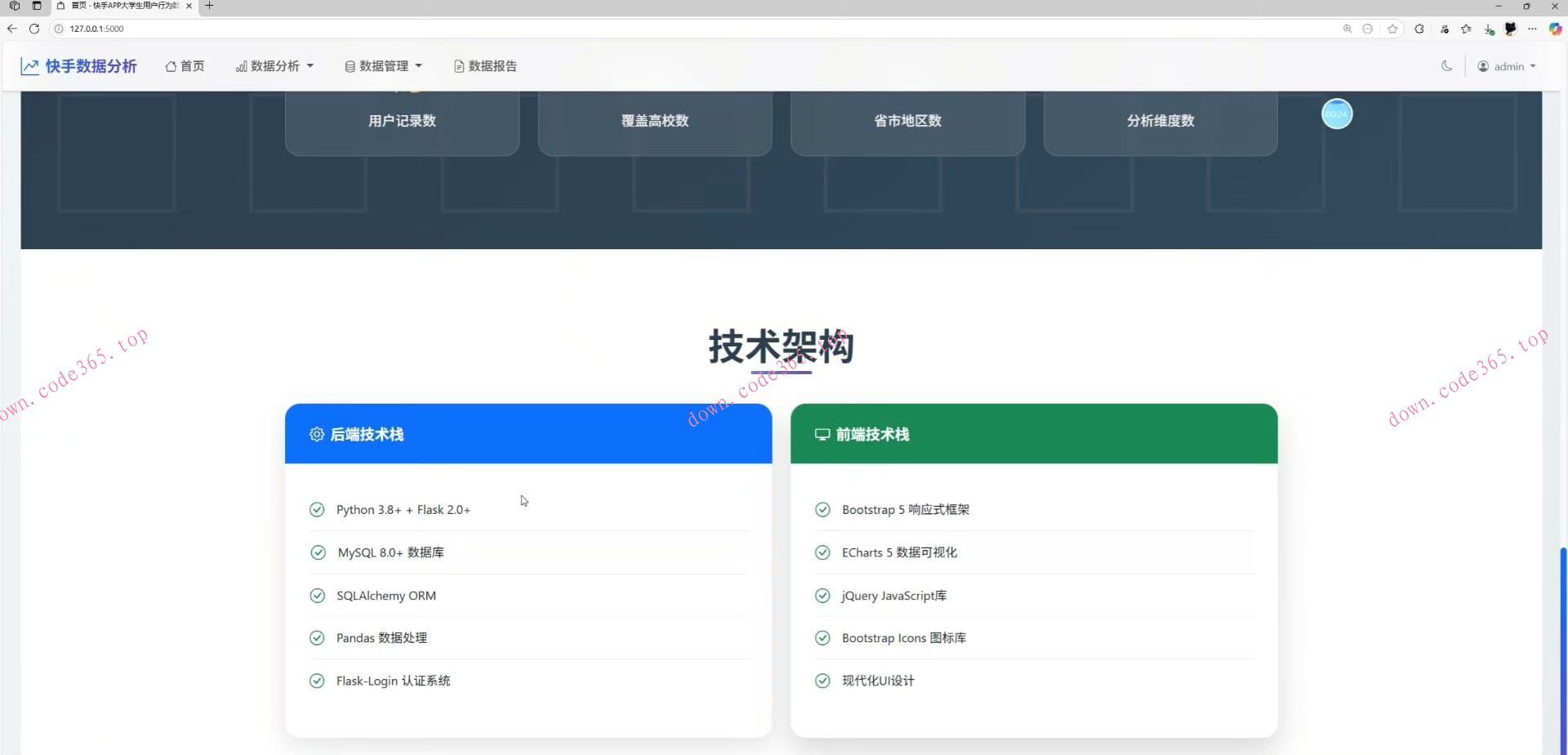This screenshot has height=755, width=1568.
Task: Click the checkmark beside Python 3.8+ + Flask 2.0+
Action: point(317,509)
